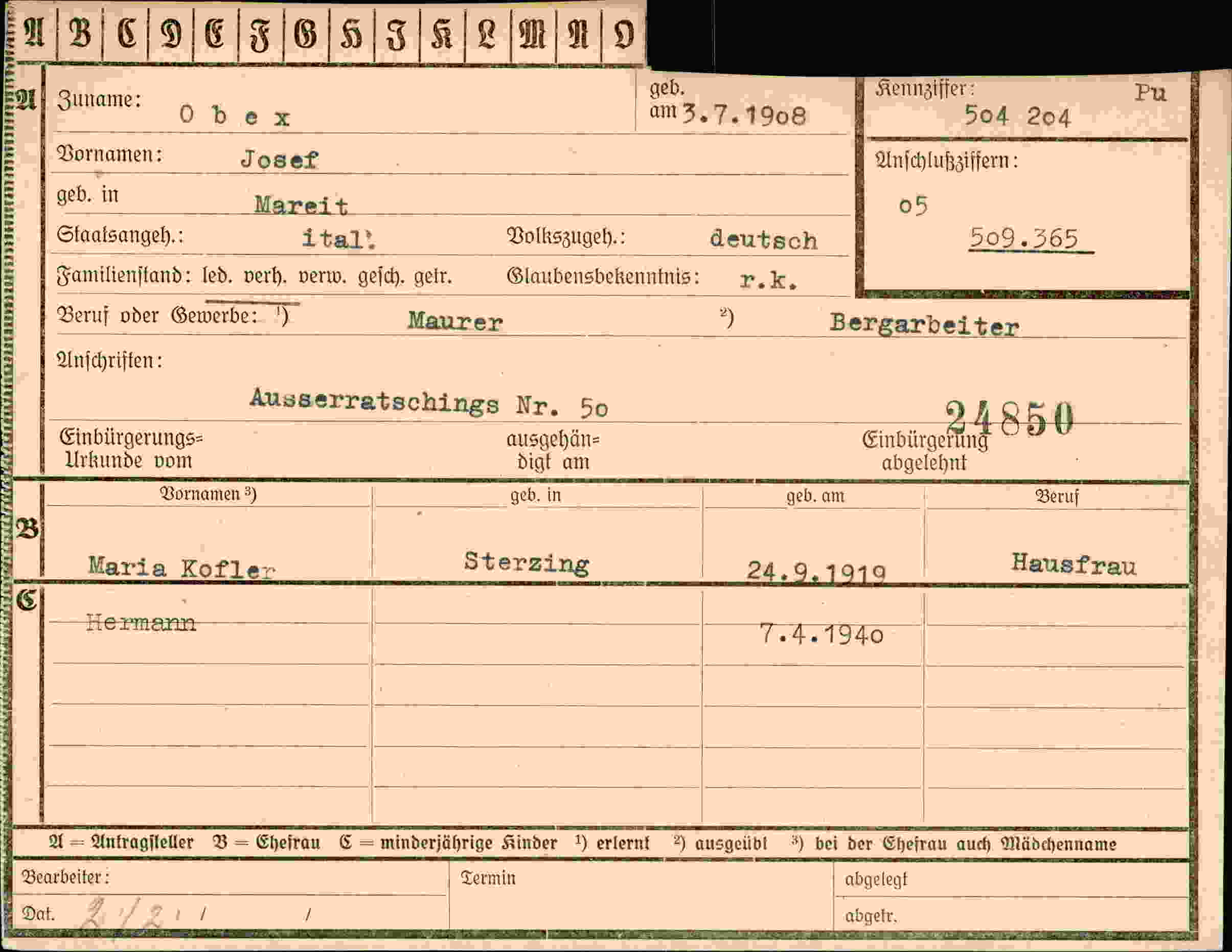Click the surname "O b e x"
This screenshot has width=1232, height=952.
235,116
